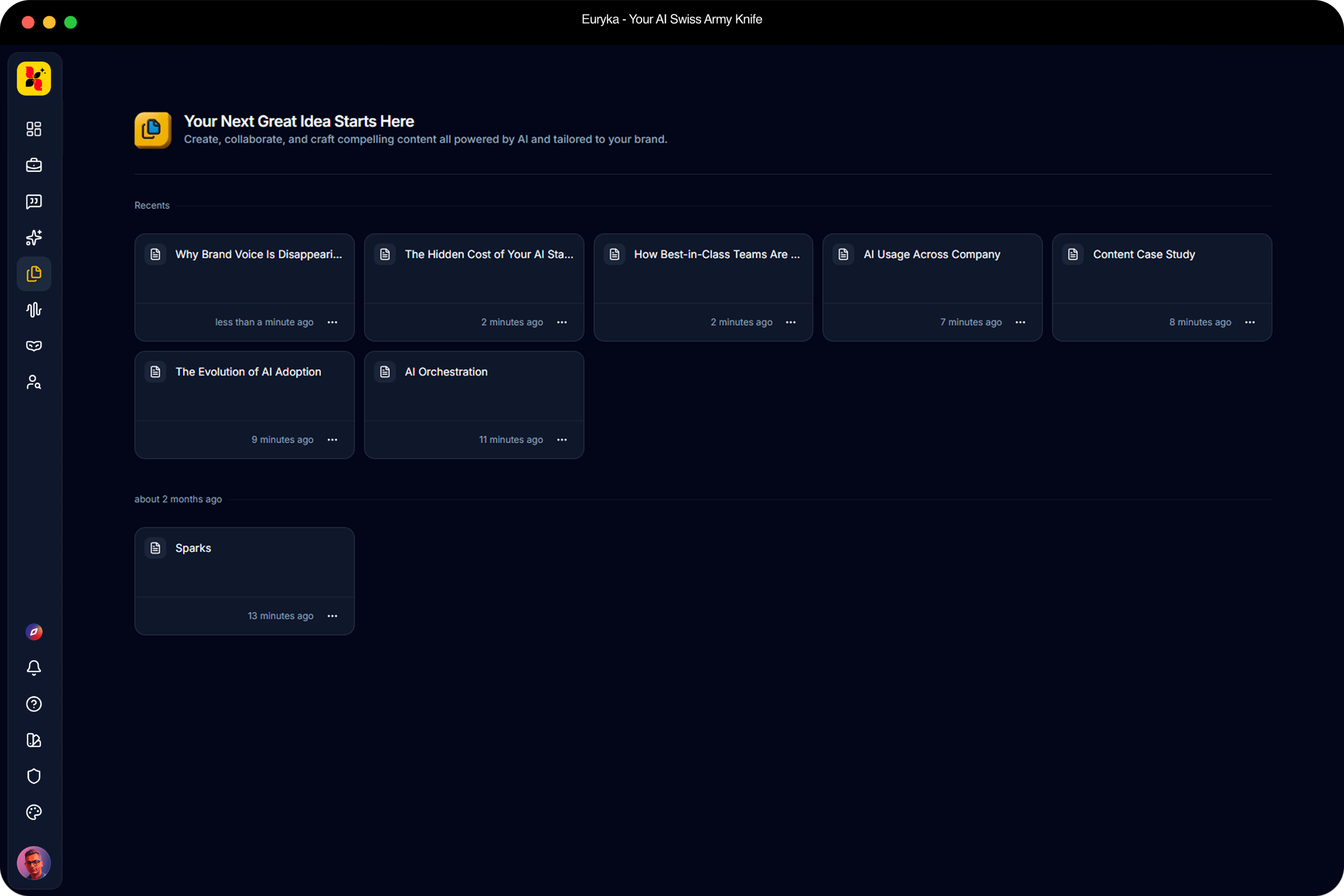Select the documents icon in sidebar
Viewport: 1344px width, 896px height.
[34, 274]
